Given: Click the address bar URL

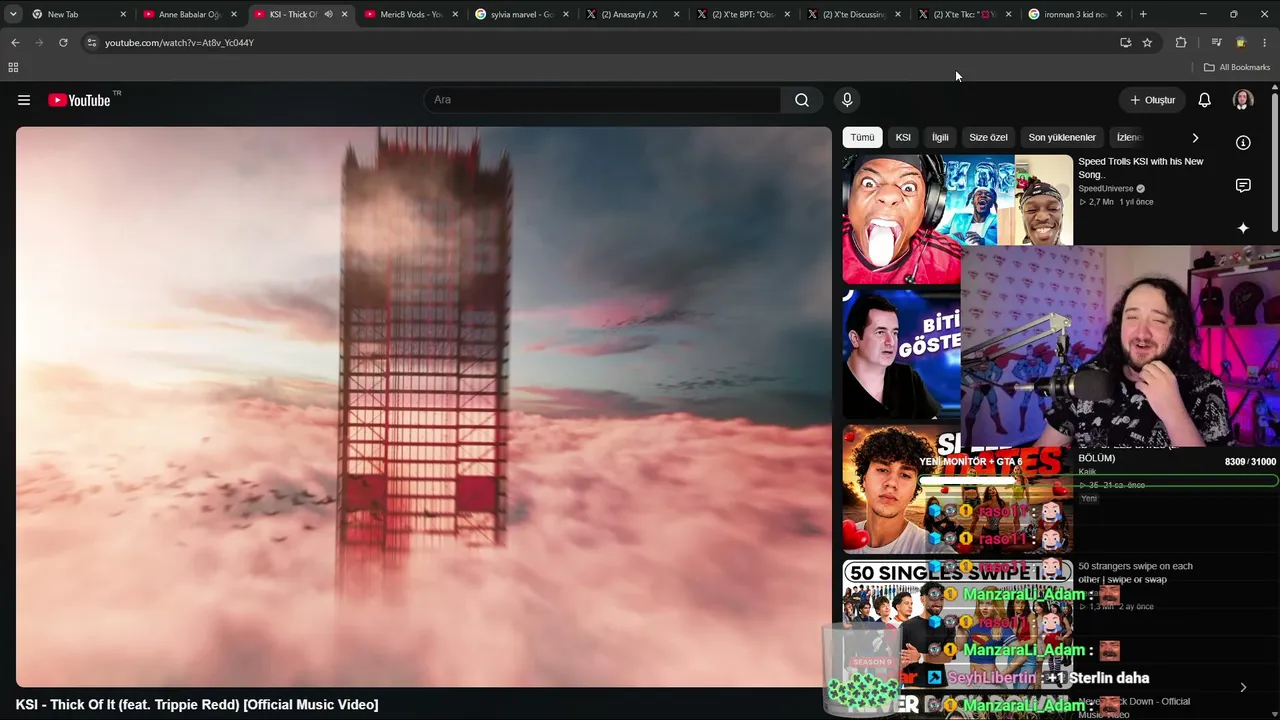Looking at the screenshot, I should (x=179, y=43).
